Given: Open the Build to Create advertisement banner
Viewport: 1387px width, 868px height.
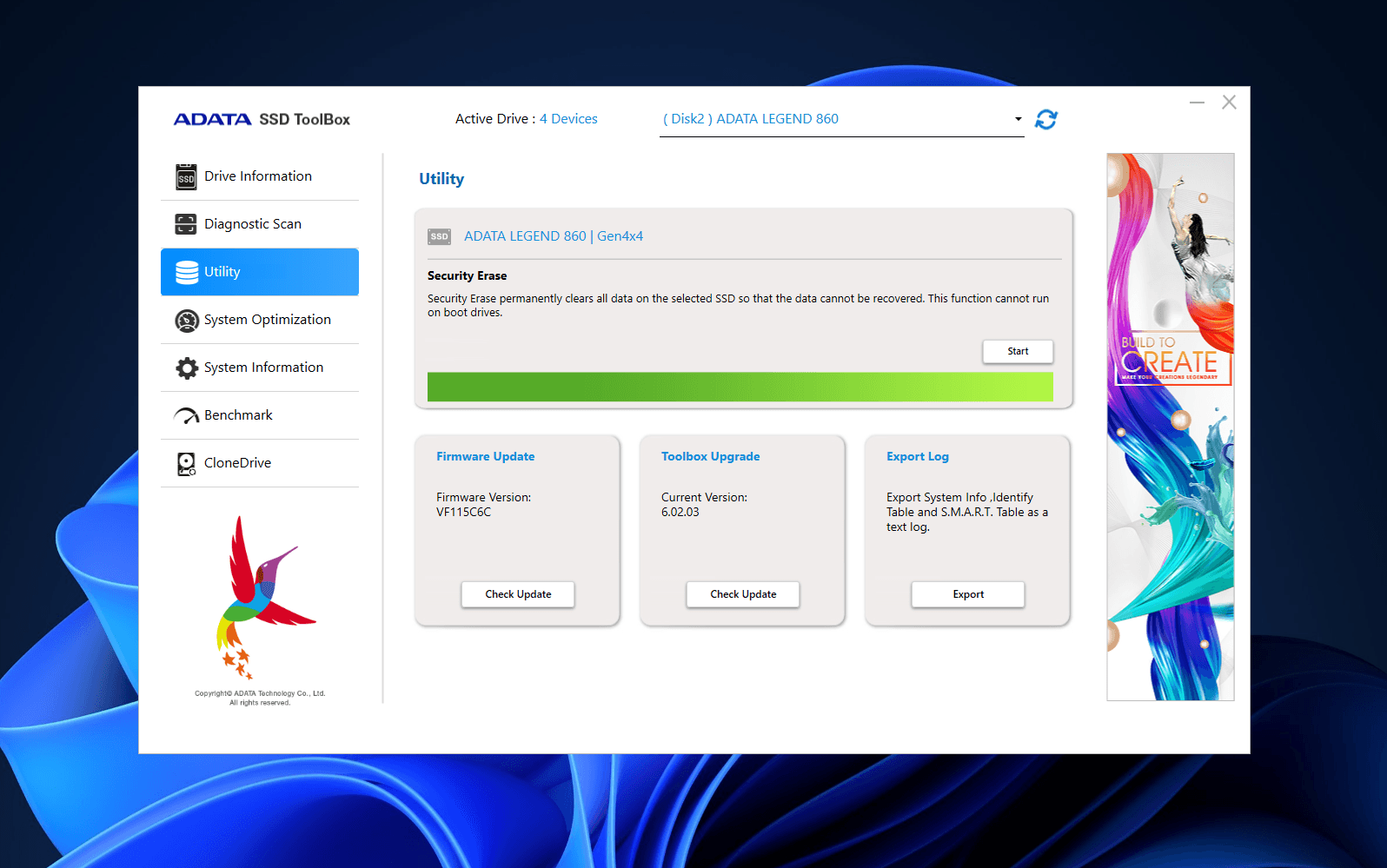Looking at the screenshot, I should tap(1171, 427).
